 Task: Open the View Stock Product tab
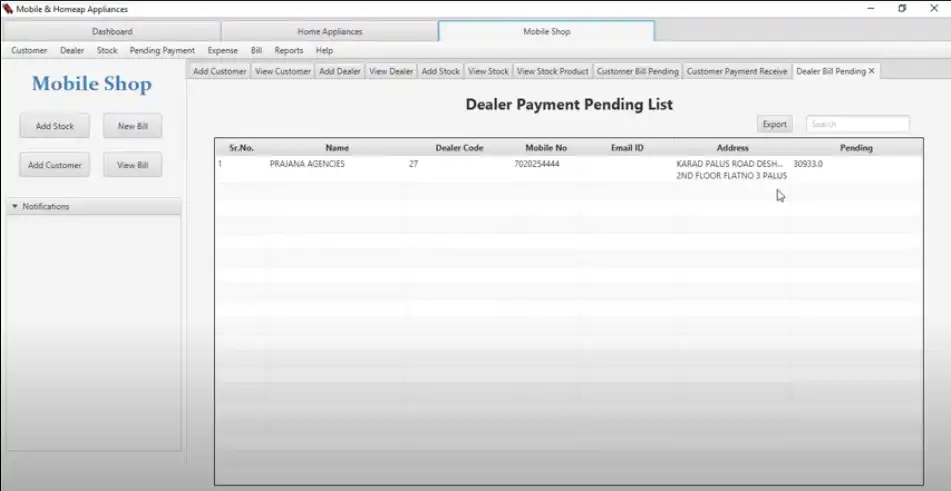[552, 71]
